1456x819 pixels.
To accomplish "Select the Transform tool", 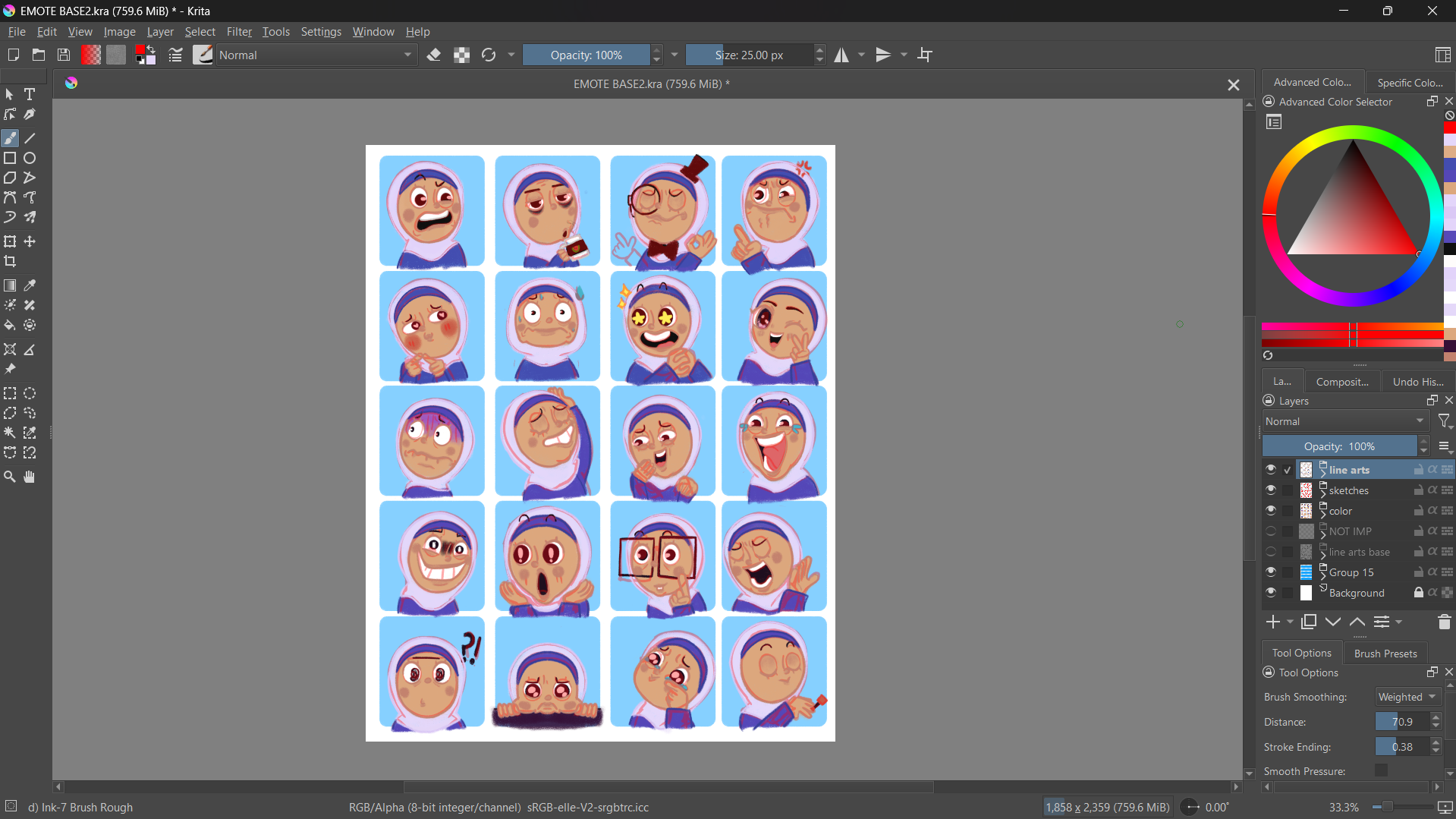I will (10, 242).
